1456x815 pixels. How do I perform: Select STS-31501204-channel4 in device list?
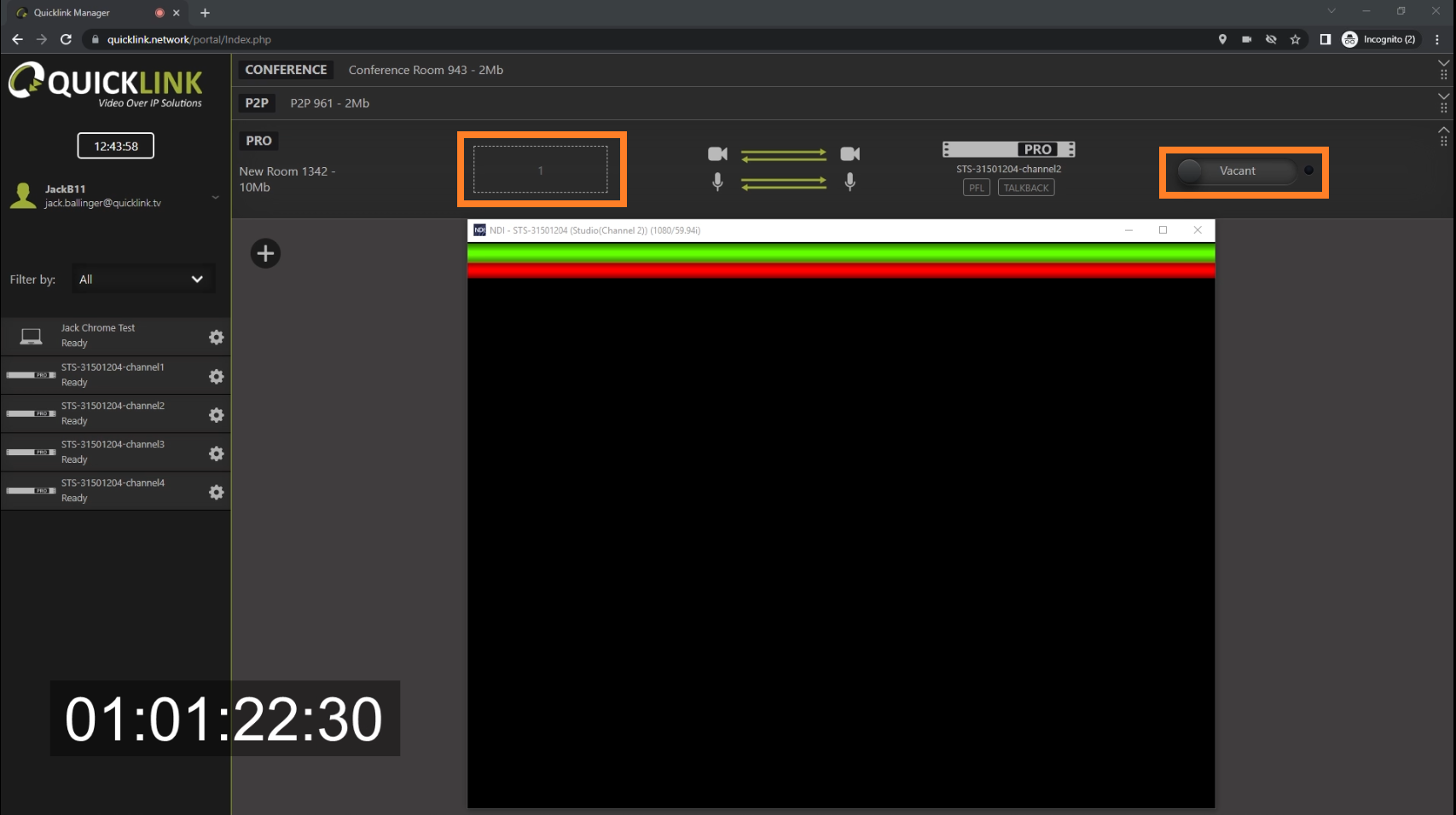click(113, 491)
